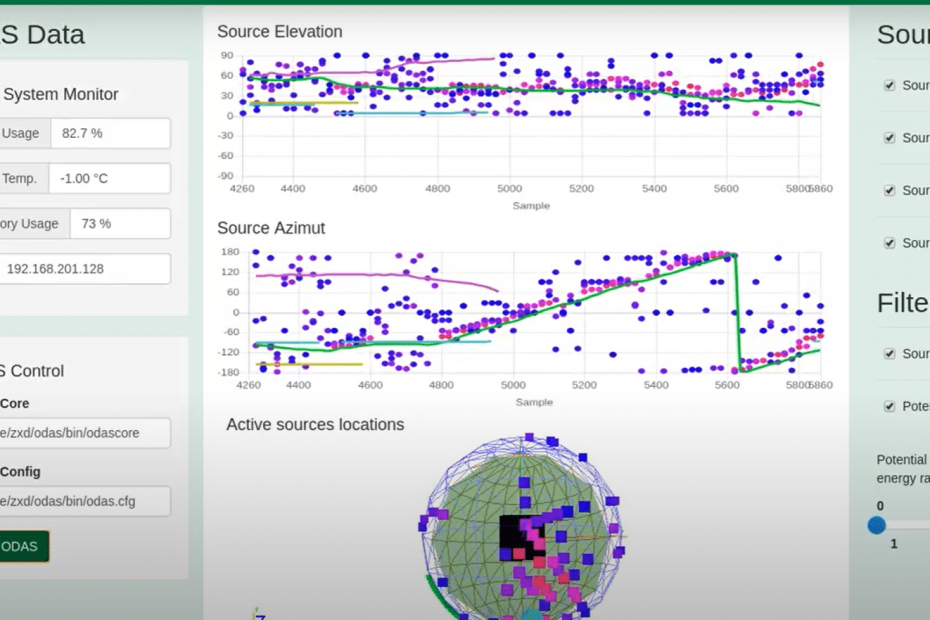Toggle the Potential sources filter checkbox
This screenshot has height=620, width=930.
(889, 406)
